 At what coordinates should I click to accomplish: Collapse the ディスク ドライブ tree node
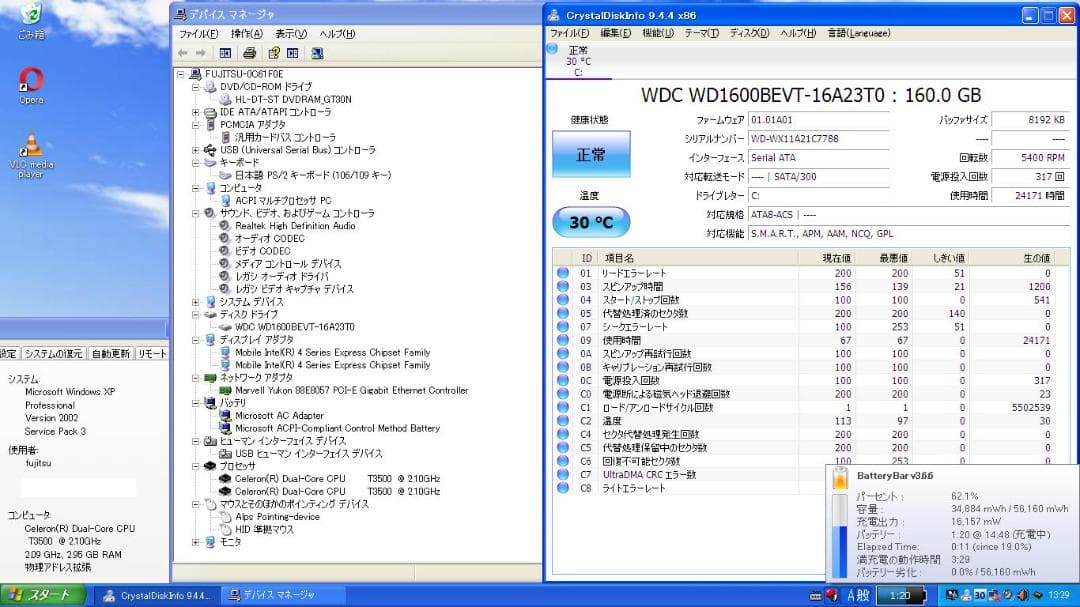197,314
